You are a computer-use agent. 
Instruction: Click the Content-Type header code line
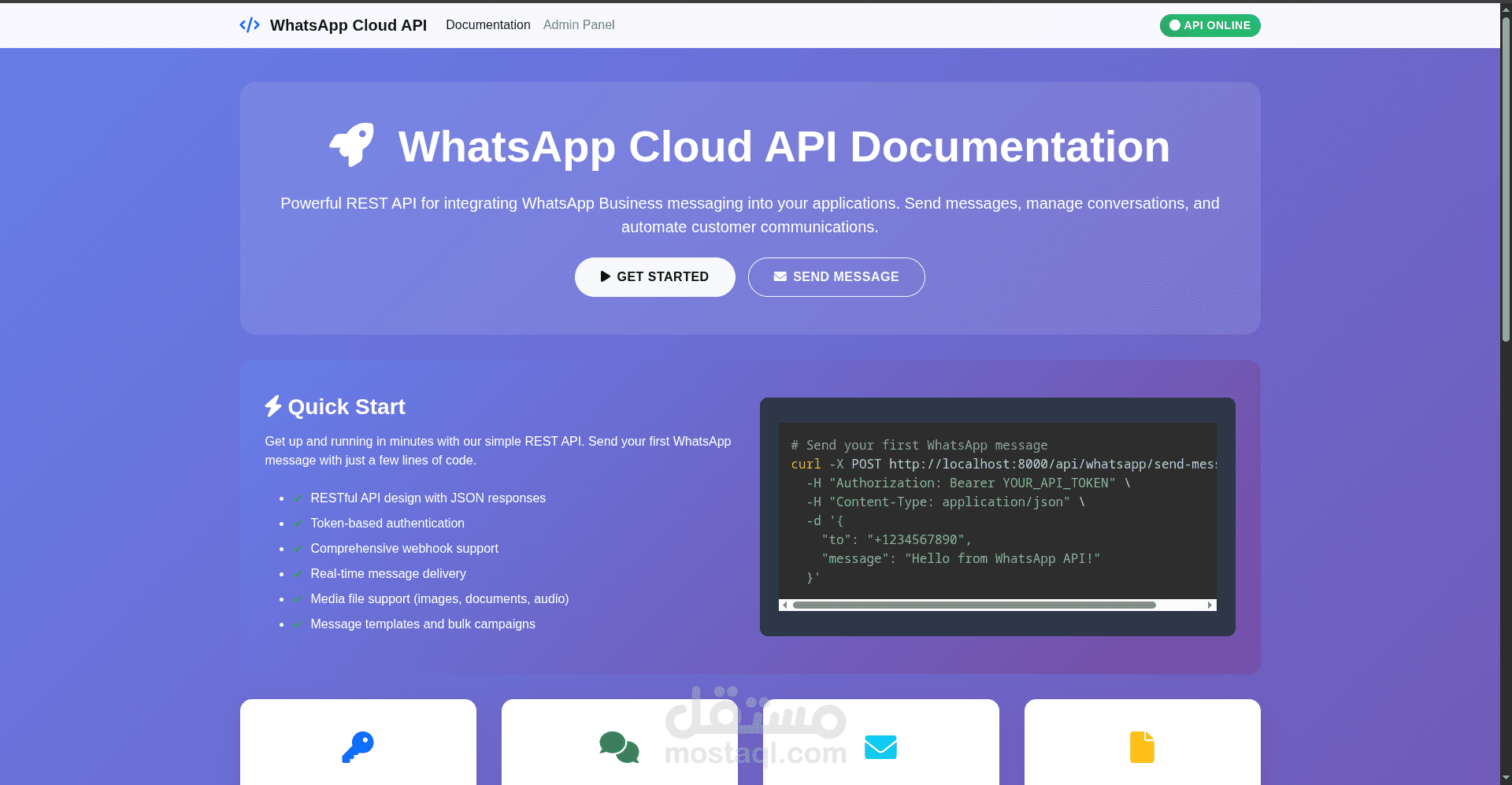945,502
